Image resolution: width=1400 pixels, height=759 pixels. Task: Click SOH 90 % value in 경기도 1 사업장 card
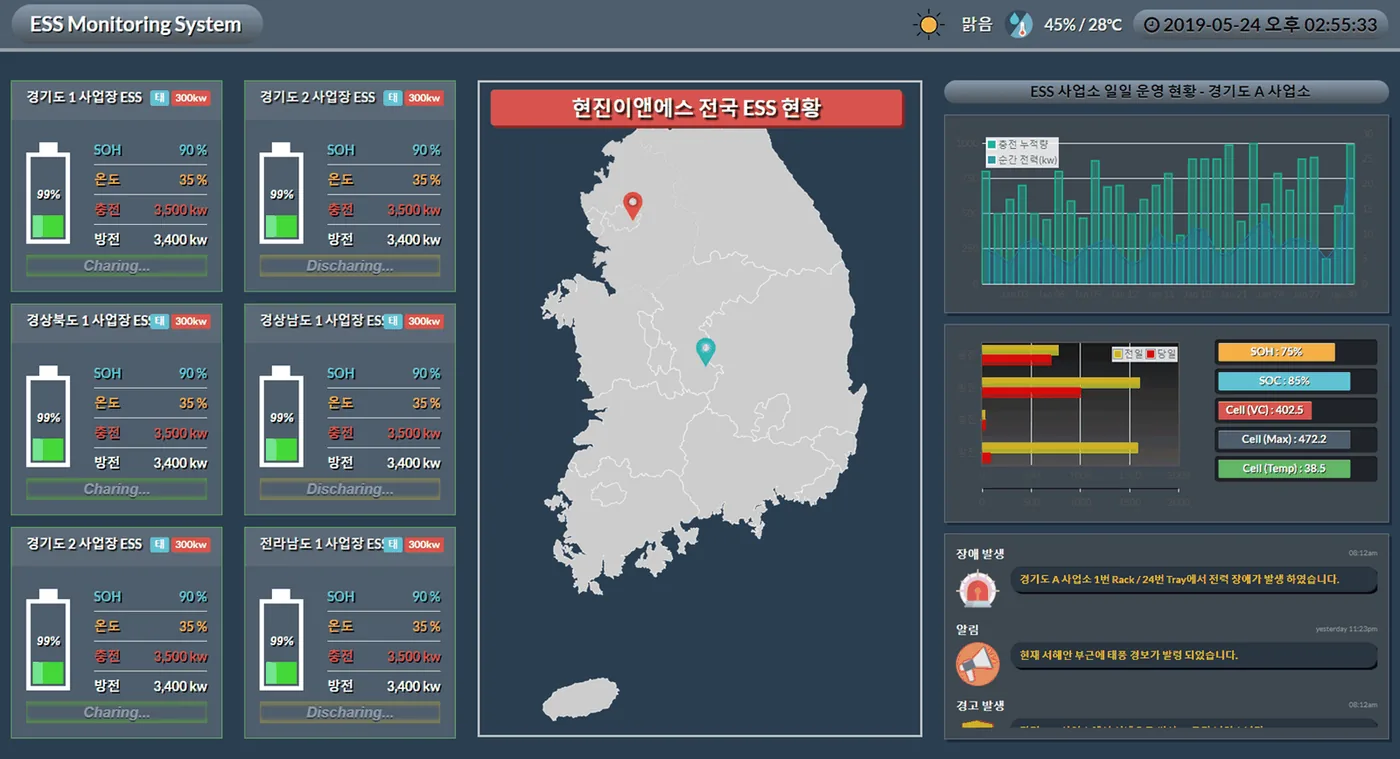[x=193, y=150]
